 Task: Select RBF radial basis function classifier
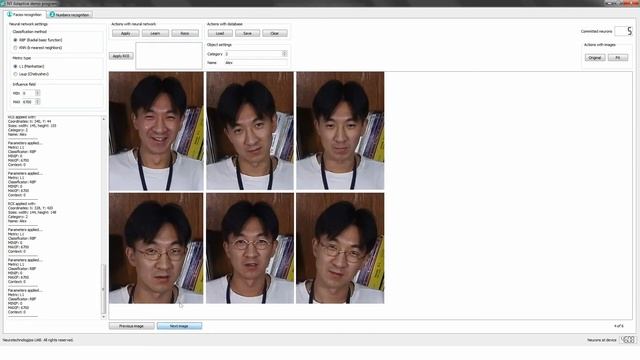pyautogui.click(x=38, y=40)
